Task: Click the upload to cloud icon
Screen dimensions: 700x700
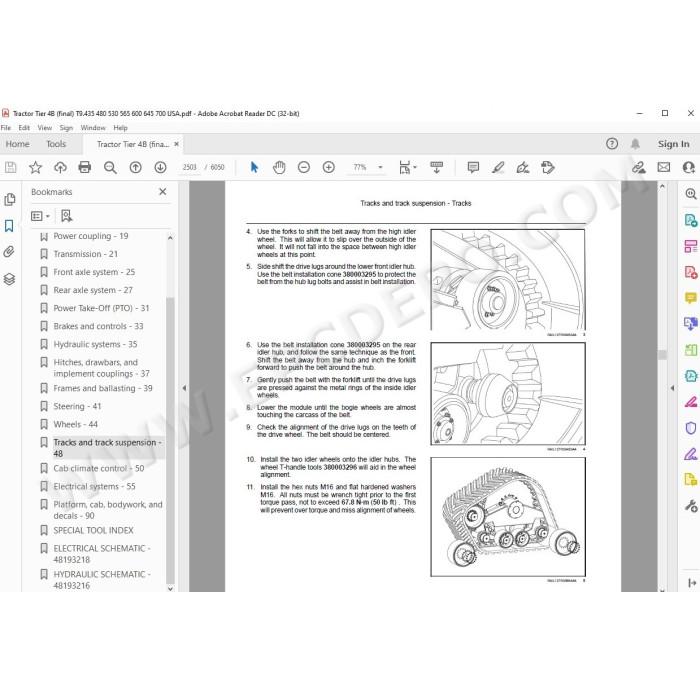Action: tap(60, 167)
